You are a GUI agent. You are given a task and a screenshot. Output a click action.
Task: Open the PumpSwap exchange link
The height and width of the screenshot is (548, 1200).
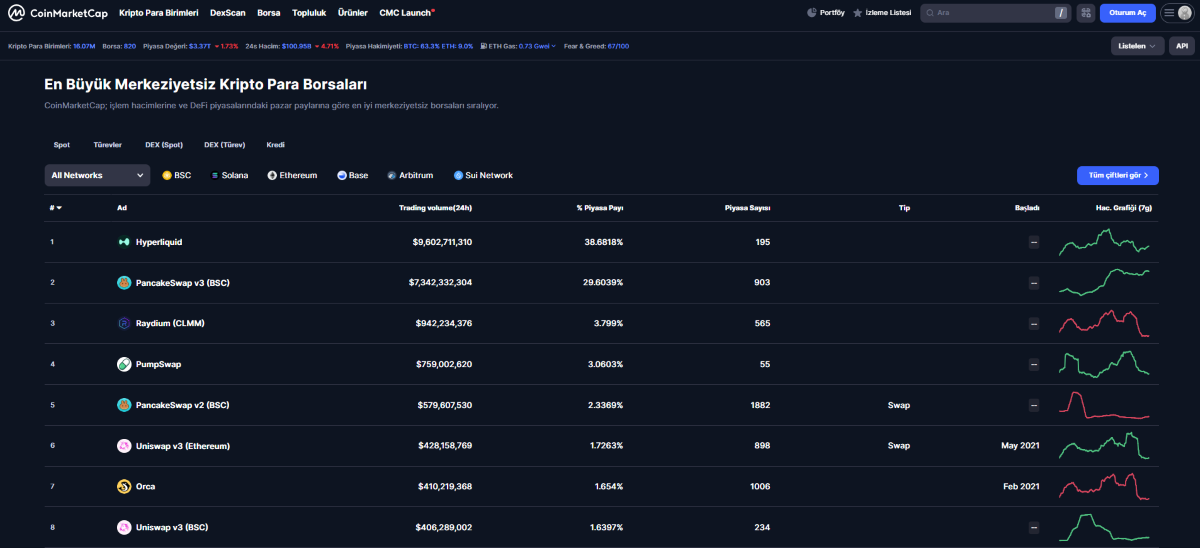pyautogui.click(x=158, y=365)
